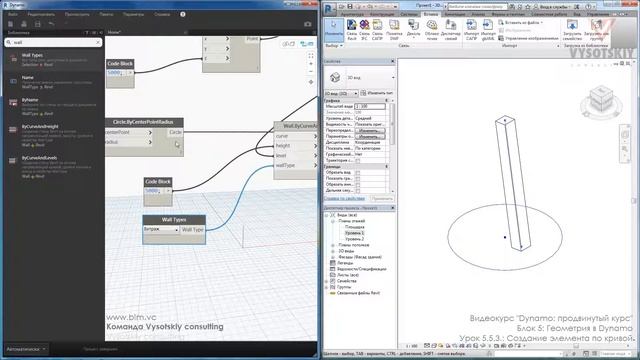Click the New file icon in Dynamo toolbar
Screen dimensions: 640x360
[x=11, y=24]
